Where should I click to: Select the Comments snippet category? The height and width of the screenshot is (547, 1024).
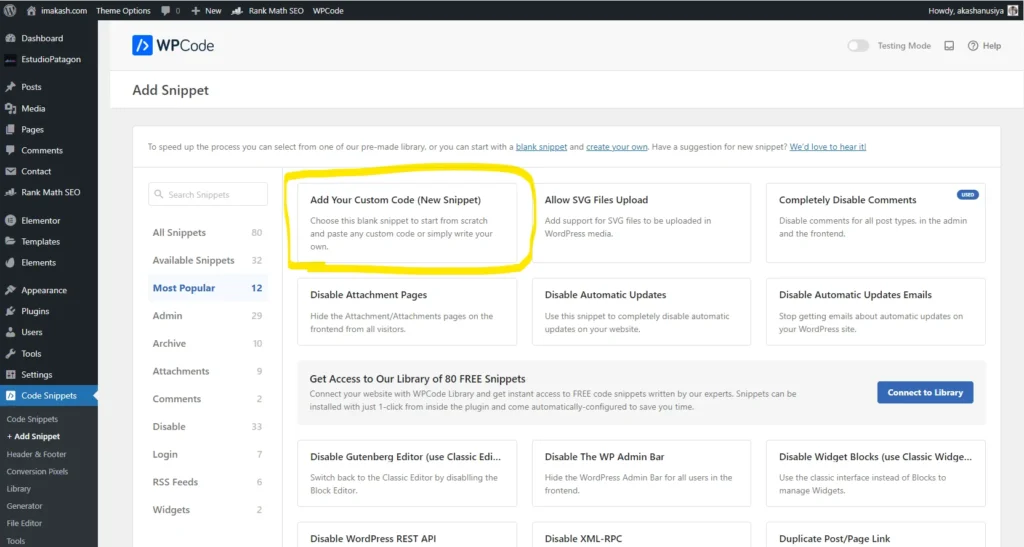[207, 399]
